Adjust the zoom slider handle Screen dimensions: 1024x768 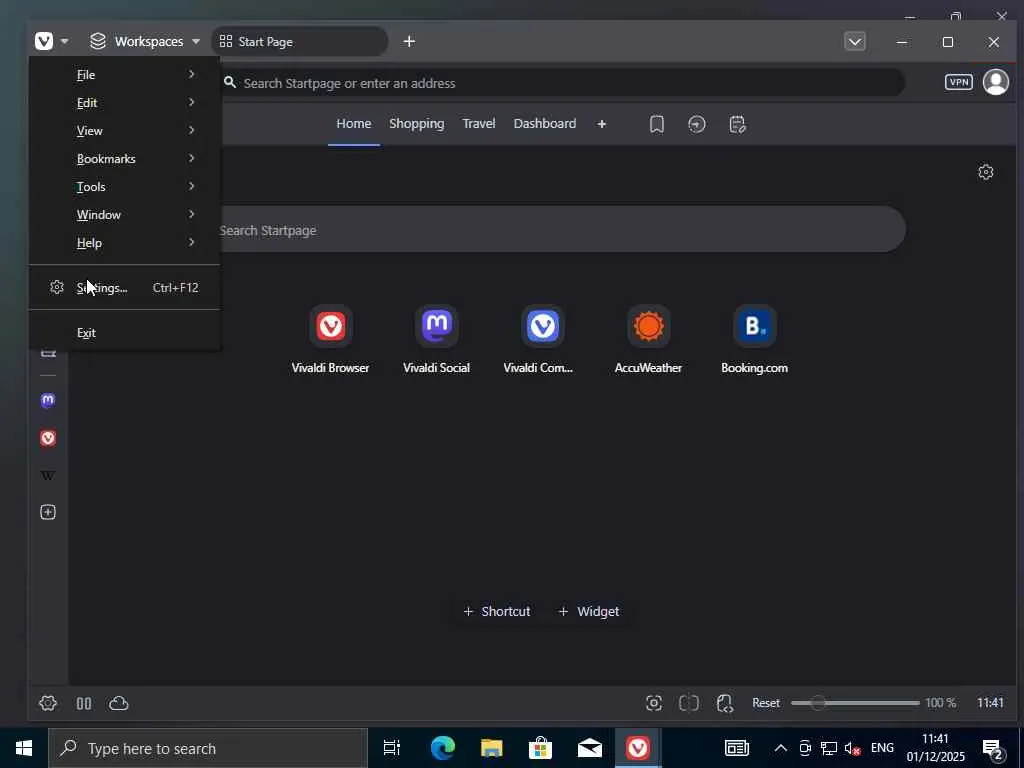[x=817, y=703]
